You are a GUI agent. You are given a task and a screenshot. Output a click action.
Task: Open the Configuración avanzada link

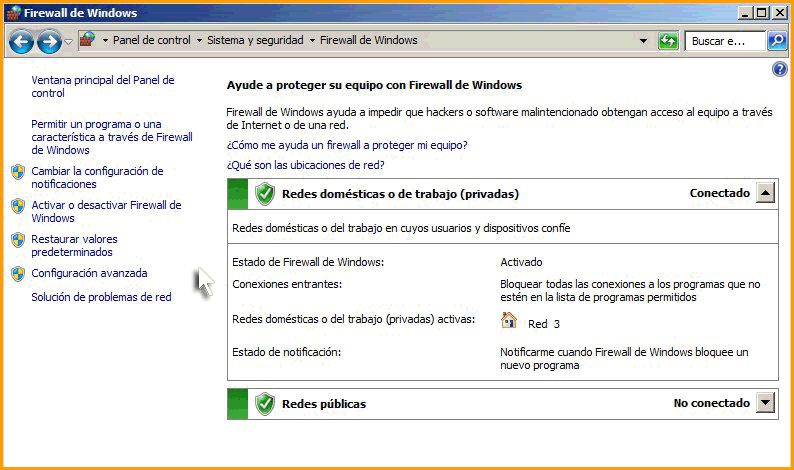(x=89, y=273)
